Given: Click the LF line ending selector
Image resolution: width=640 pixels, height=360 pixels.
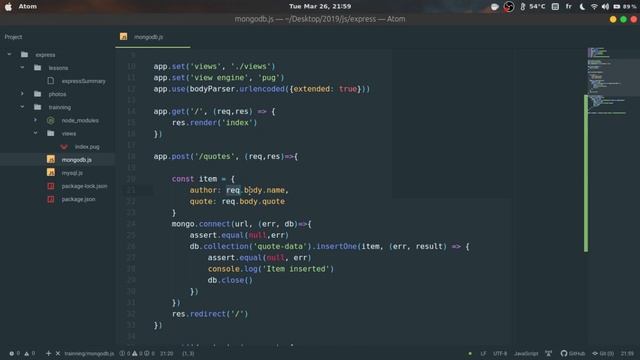Looking at the screenshot, I should coord(483,353).
